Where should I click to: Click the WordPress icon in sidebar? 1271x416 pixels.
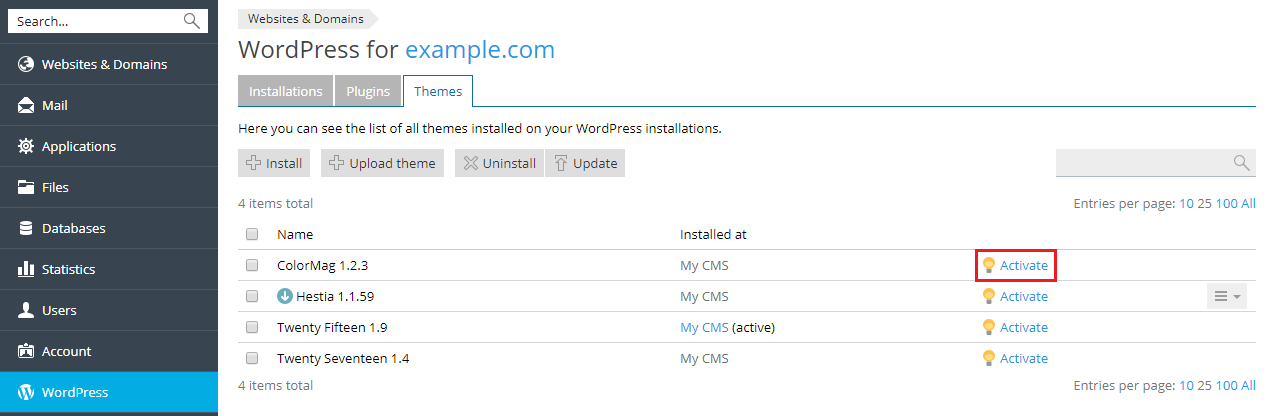pyautogui.click(x=26, y=392)
